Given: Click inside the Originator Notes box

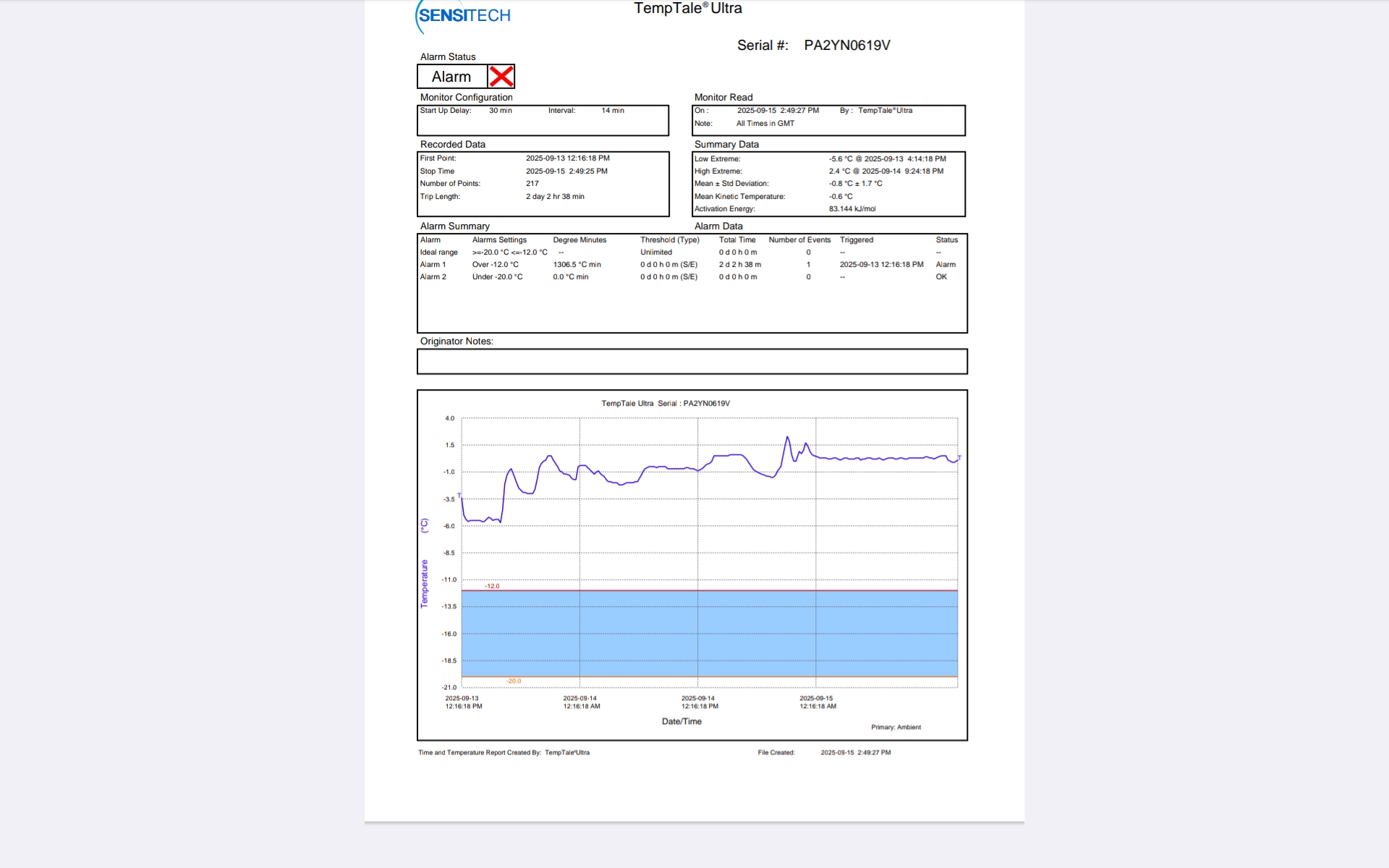Looking at the screenshot, I should click(692, 362).
